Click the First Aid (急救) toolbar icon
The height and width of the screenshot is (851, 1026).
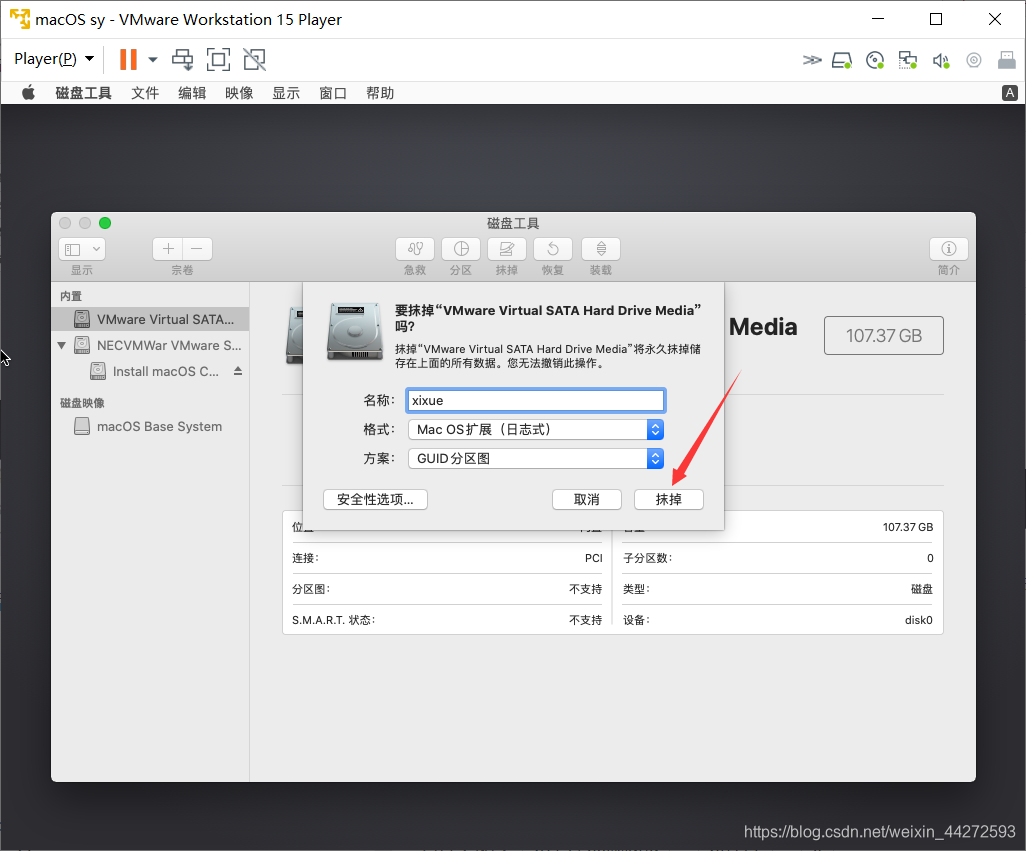tap(415, 249)
